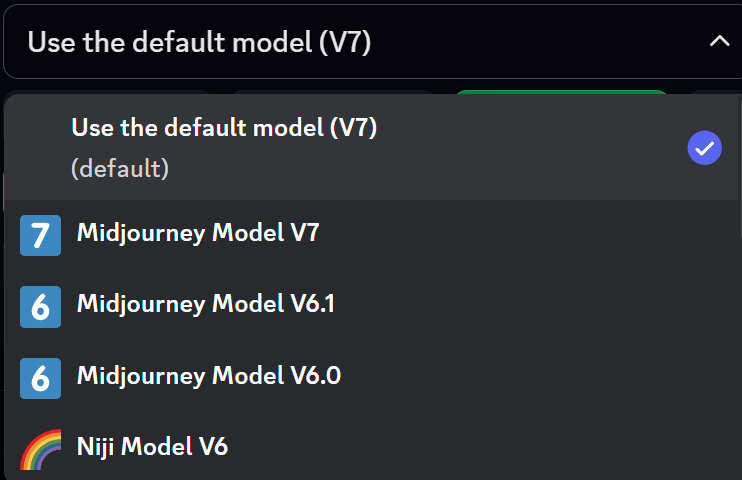
Task: Click the blue checkmark on the default option
Action: 704,149
